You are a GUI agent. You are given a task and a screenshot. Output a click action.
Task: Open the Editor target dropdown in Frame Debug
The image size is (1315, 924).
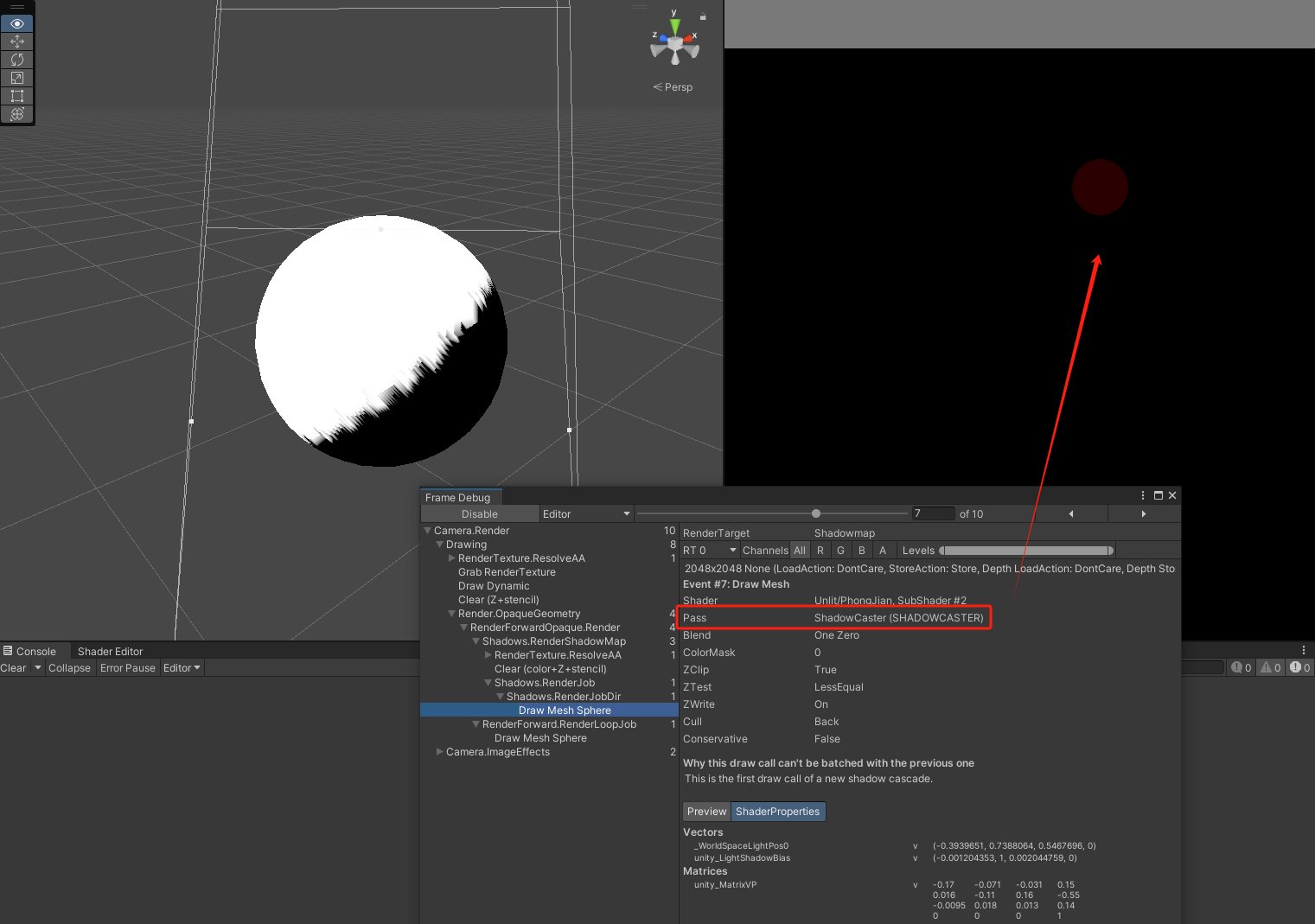[586, 513]
